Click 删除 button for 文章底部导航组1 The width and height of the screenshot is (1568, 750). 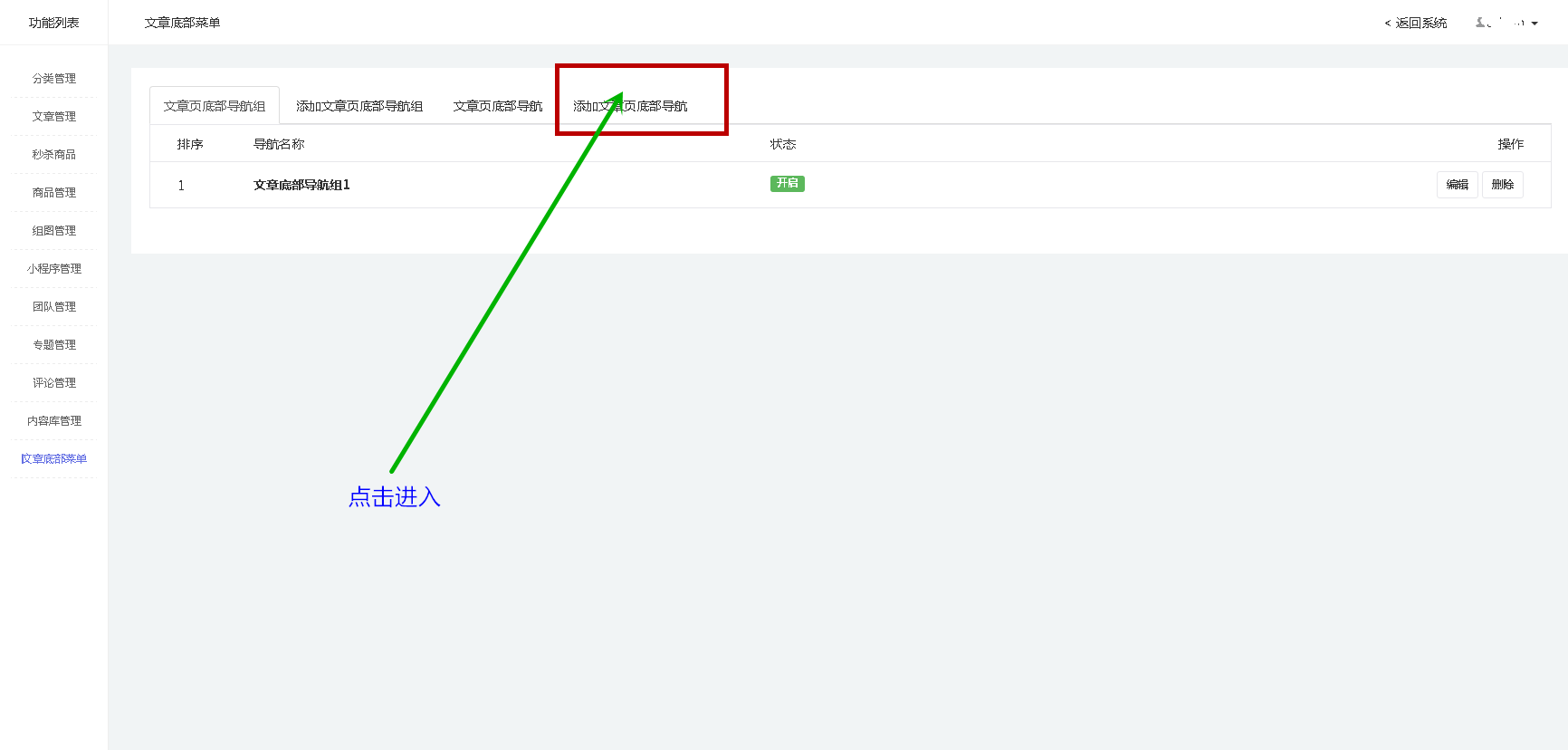tap(1503, 185)
